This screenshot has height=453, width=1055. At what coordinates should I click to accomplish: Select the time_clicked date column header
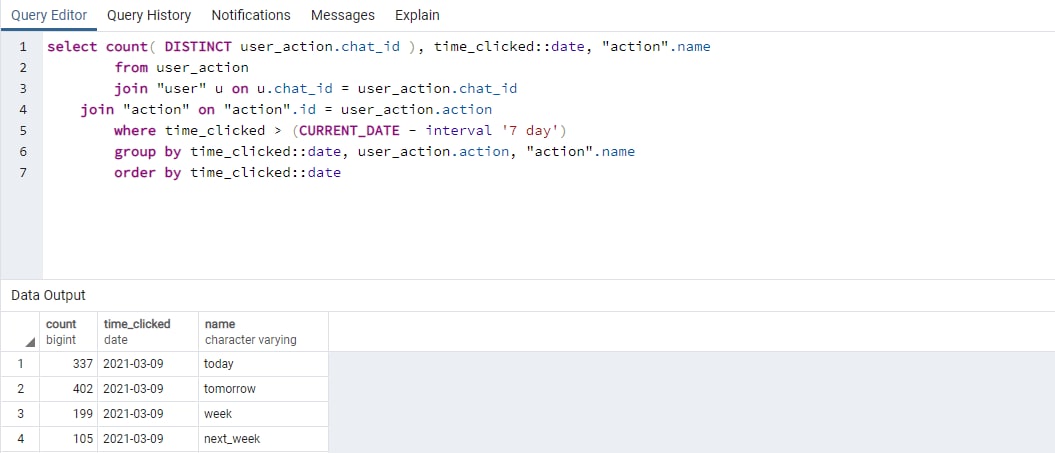148,331
